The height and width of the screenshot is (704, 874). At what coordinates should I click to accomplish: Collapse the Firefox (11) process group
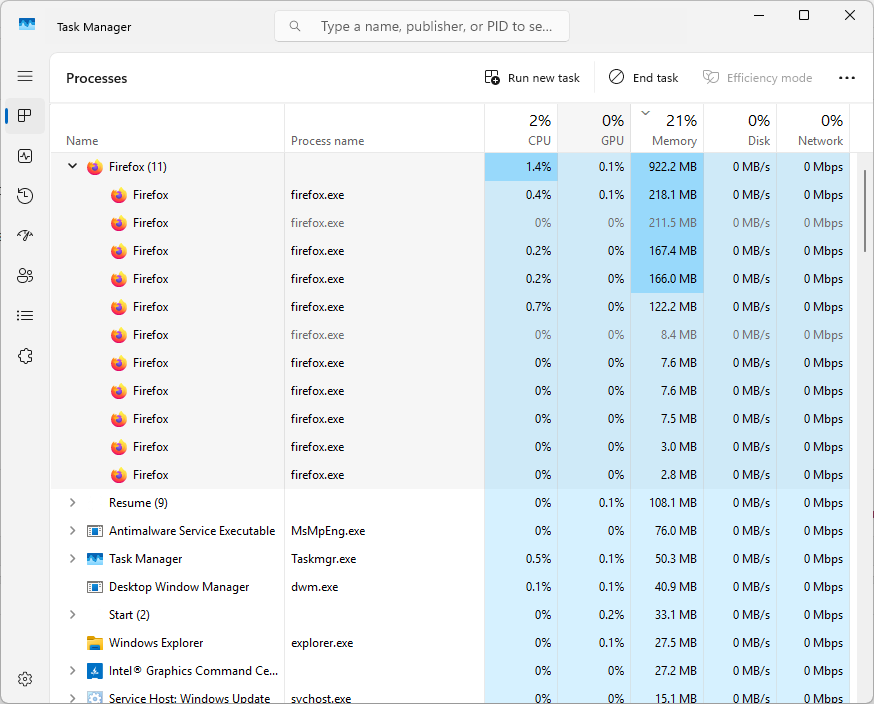72,167
